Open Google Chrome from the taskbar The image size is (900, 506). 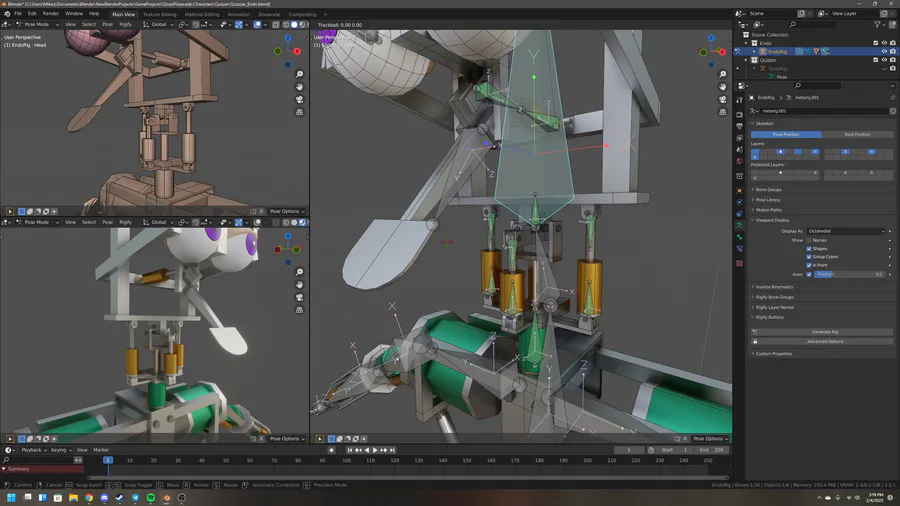click(x=89, y=498)
